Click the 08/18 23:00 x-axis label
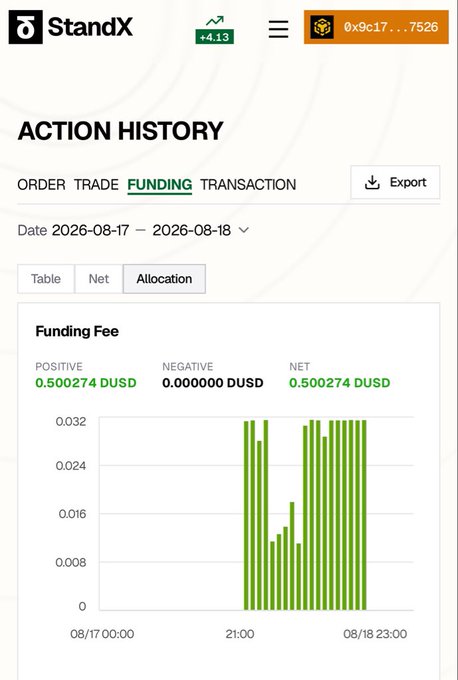The width and height of the screenshot is (458, 680). click(375, 634)
